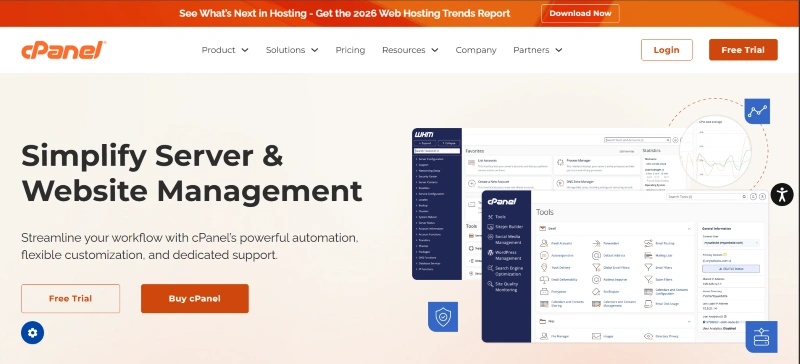Viewport: 800px width, 364px height.
Task: Expand the Resources navigation dropdown
Action: click(410, 50)
